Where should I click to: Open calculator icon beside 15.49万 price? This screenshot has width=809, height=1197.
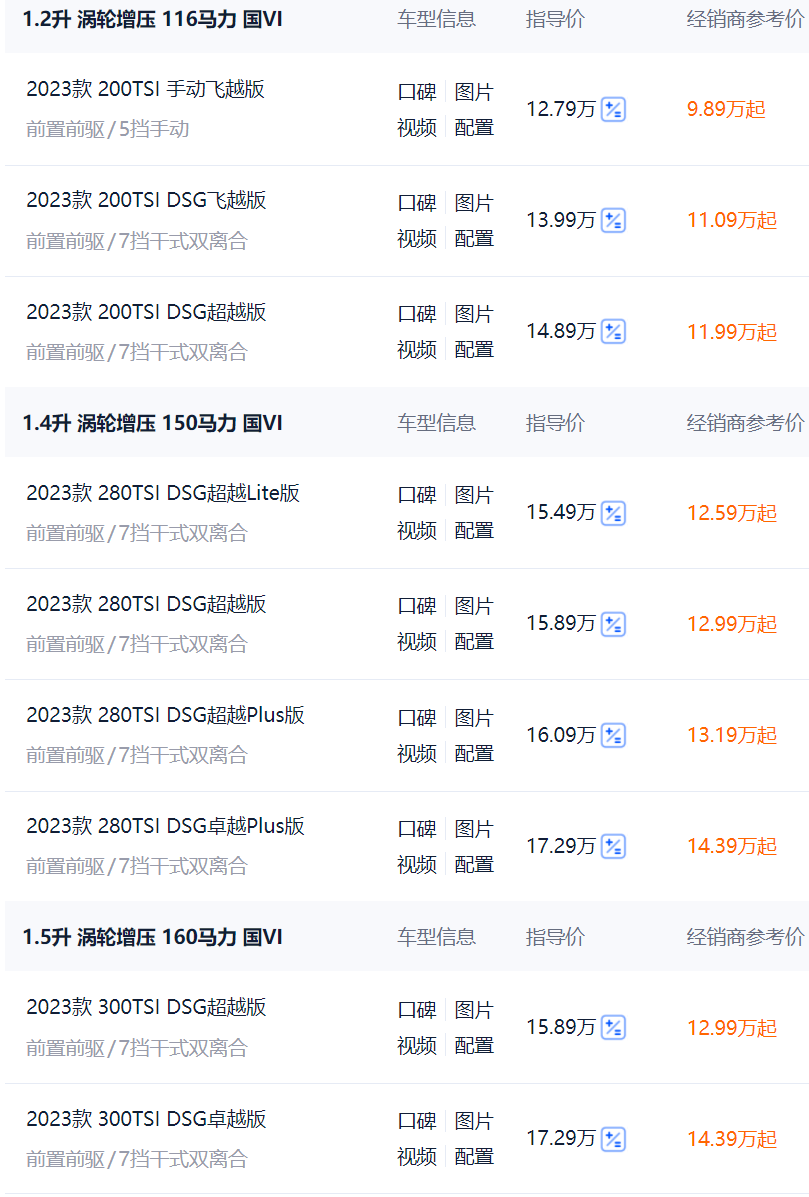[613, 513]
